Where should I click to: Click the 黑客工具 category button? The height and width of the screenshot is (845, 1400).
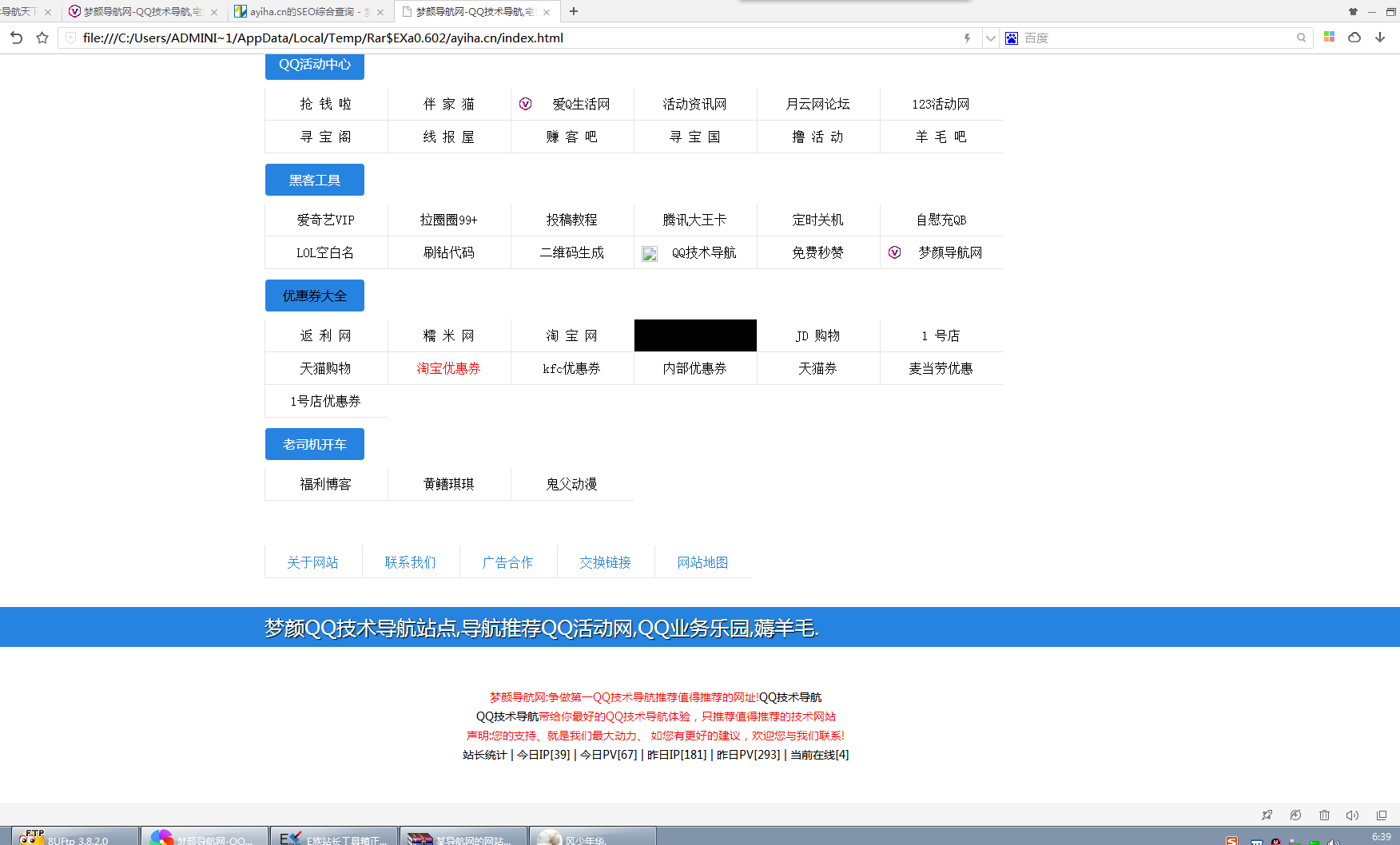[315, 180]
